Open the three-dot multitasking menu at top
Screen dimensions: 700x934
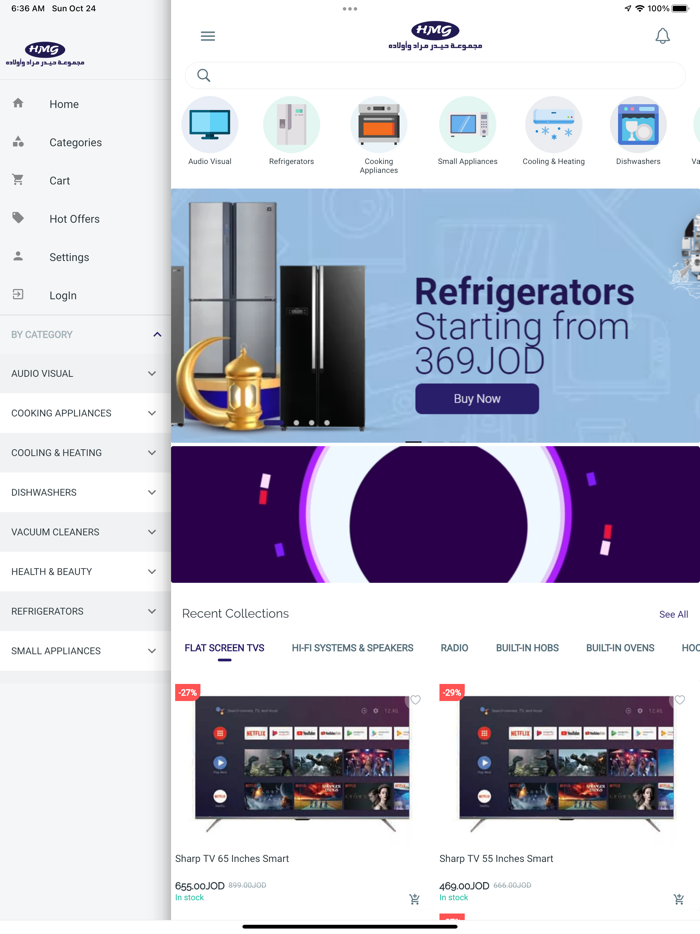[350, 9]
